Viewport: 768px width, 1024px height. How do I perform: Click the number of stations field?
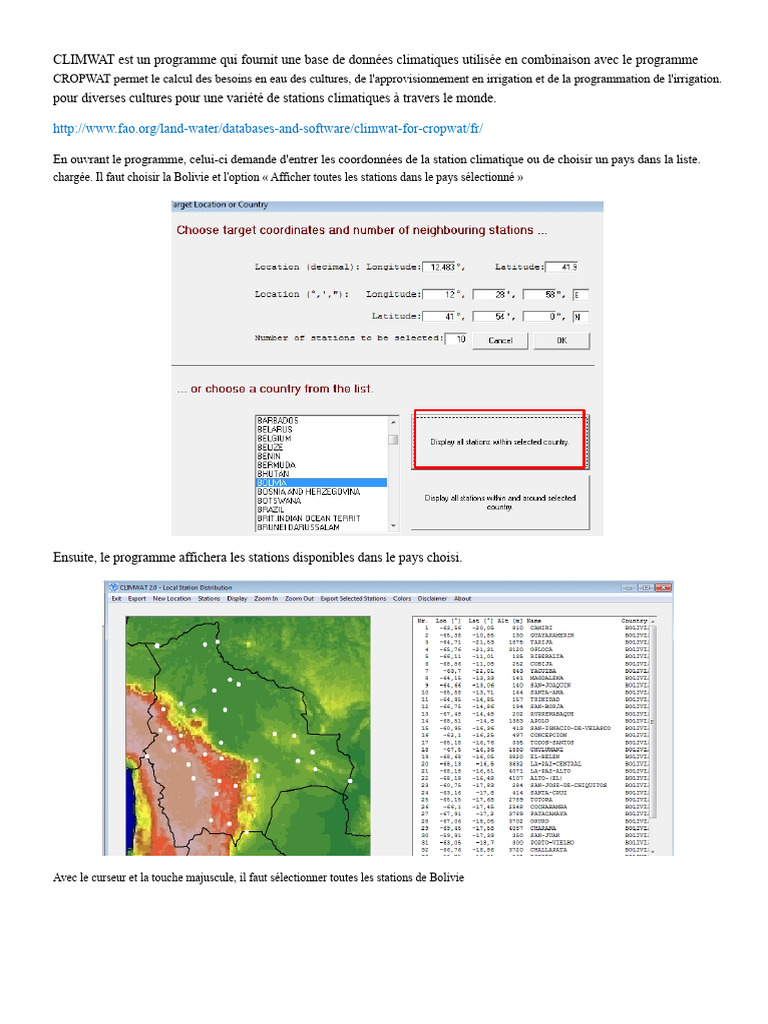(x=456, y=339)
